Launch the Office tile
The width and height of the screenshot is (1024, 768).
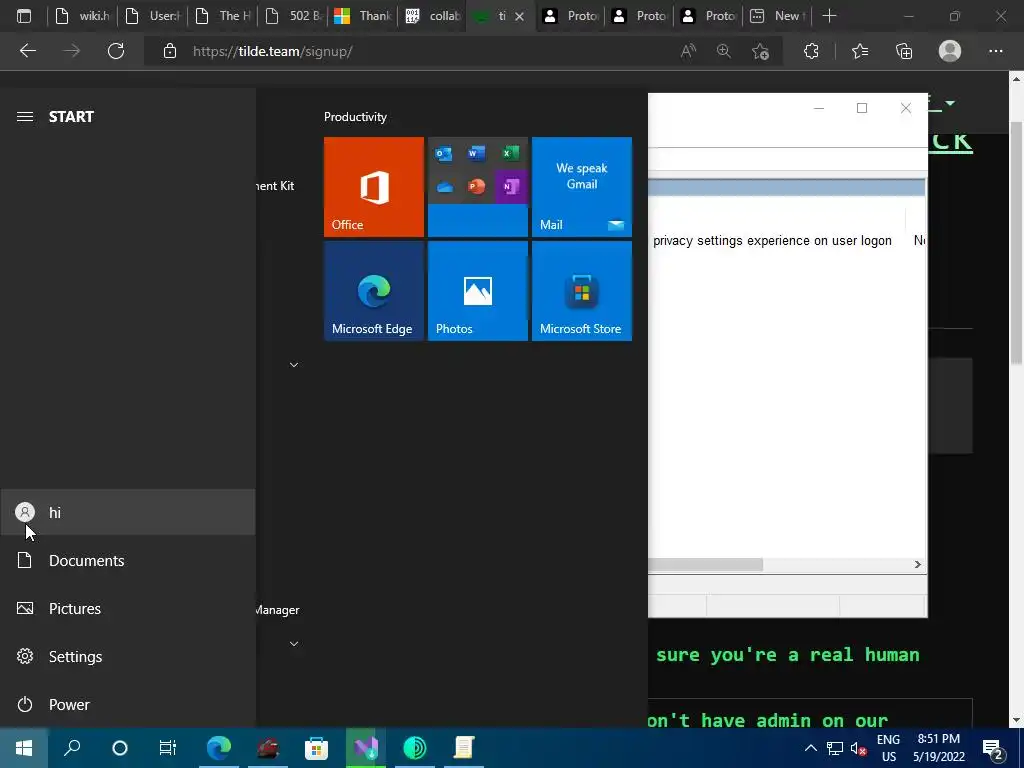[374, 187]
